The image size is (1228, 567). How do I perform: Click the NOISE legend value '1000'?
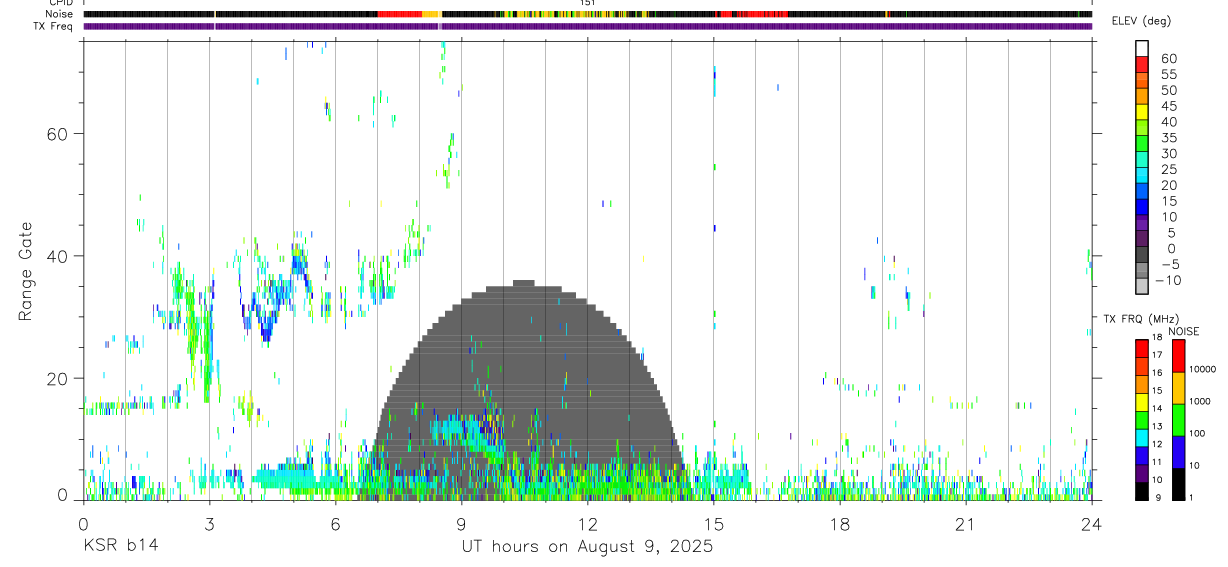(x=1201, y=402)
